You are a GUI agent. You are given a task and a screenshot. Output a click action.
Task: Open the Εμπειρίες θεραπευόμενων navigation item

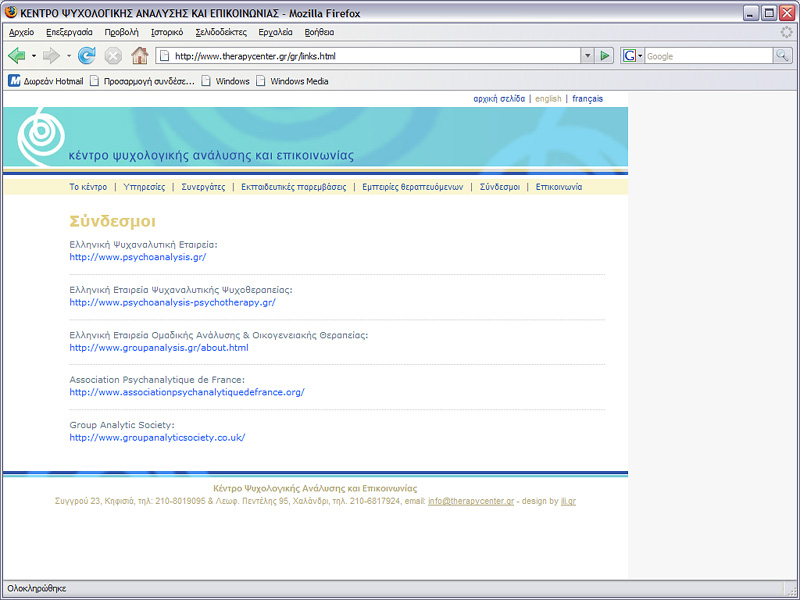[x=413, y=187]
